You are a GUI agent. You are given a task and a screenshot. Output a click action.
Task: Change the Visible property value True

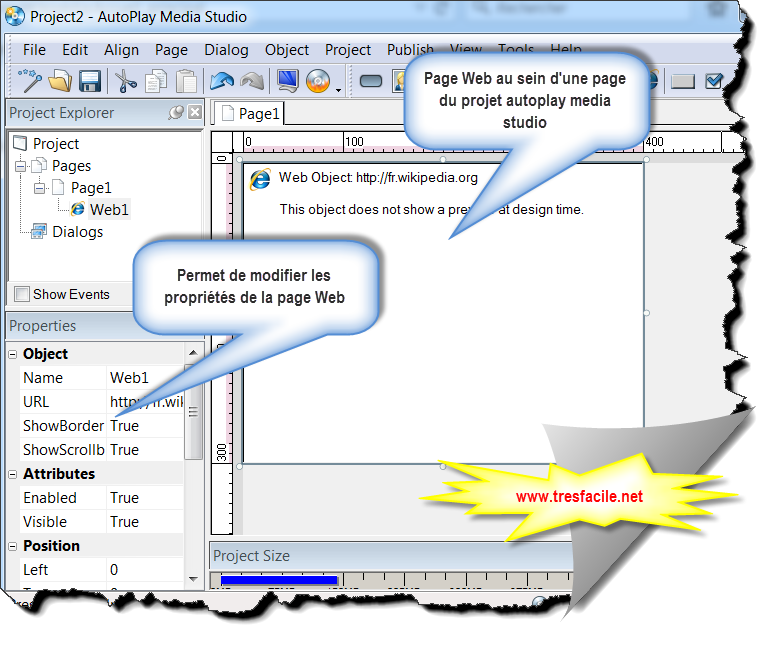click(146, 522)
